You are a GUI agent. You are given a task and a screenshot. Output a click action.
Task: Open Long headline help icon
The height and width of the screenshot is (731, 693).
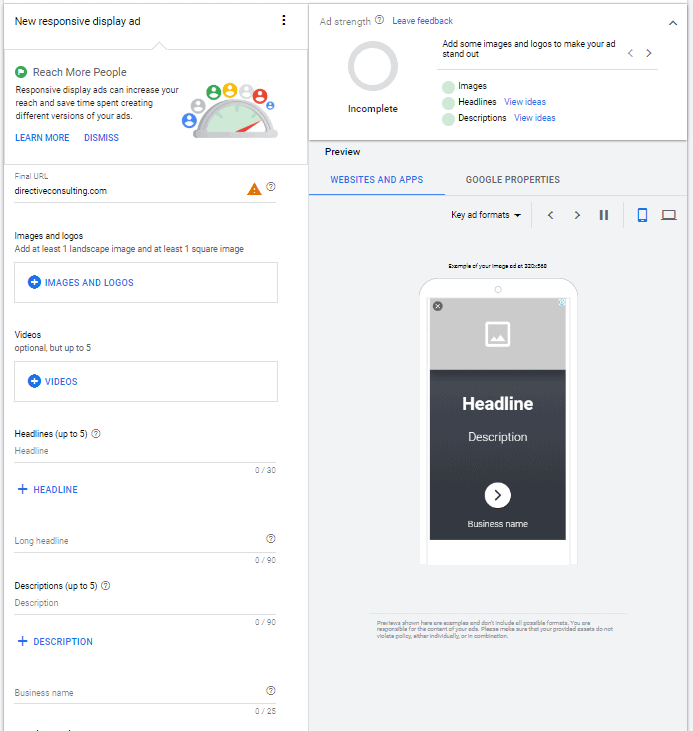(270, 538)
